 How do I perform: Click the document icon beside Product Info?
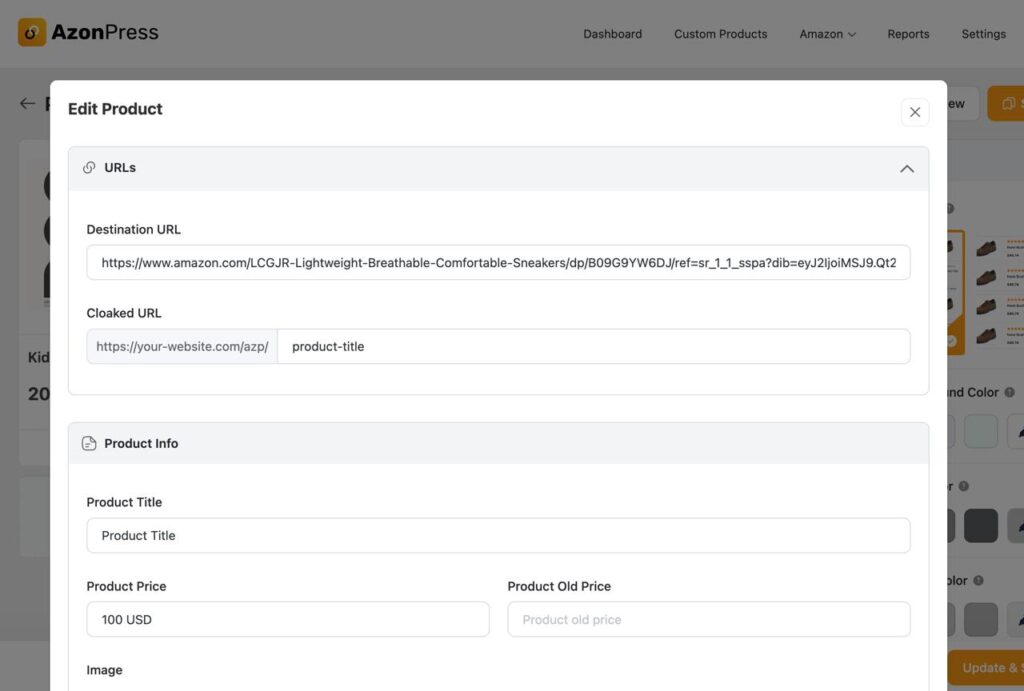click(x=89, y=443)
